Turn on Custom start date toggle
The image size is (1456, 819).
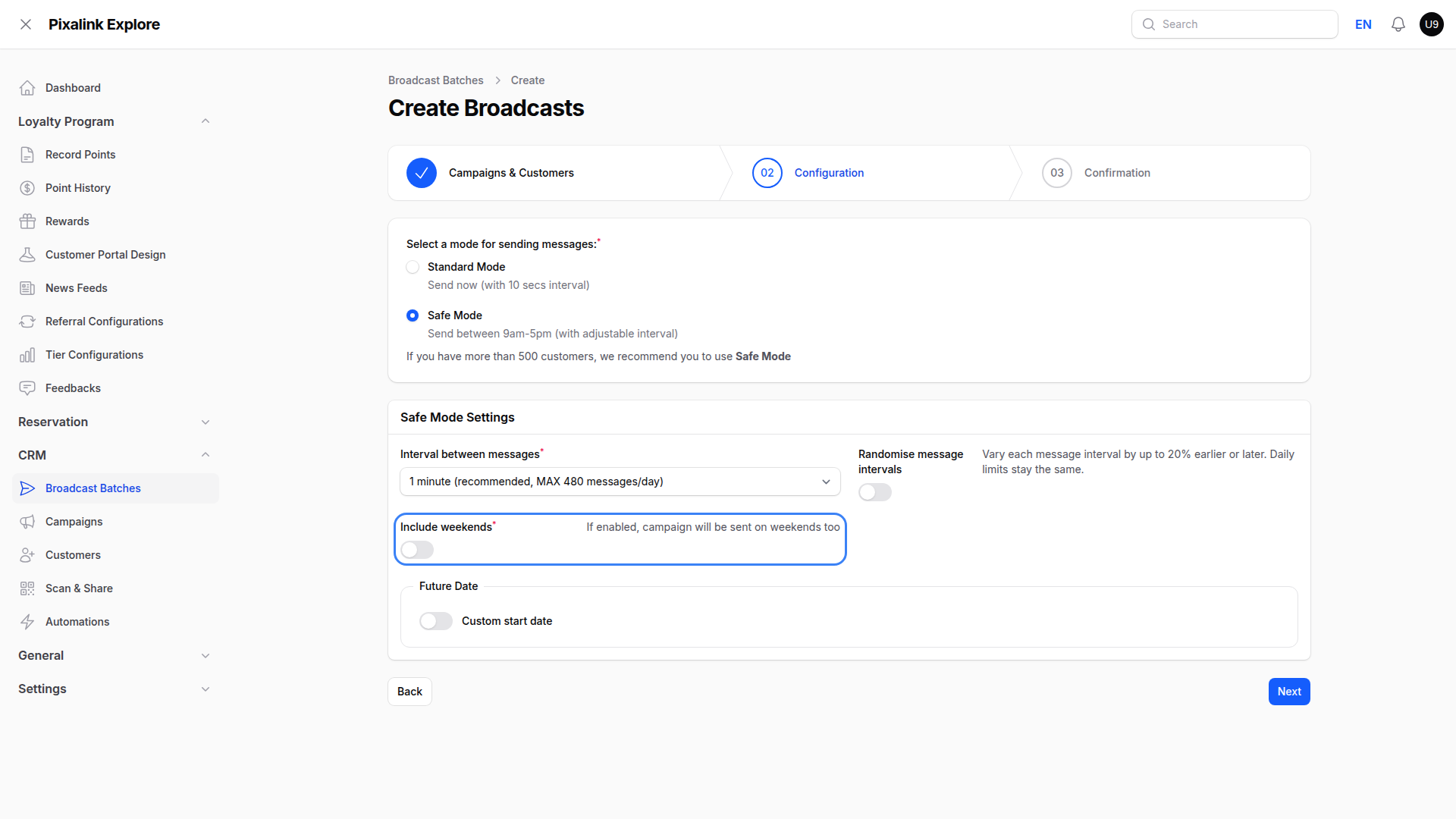(x=436, y=621)
